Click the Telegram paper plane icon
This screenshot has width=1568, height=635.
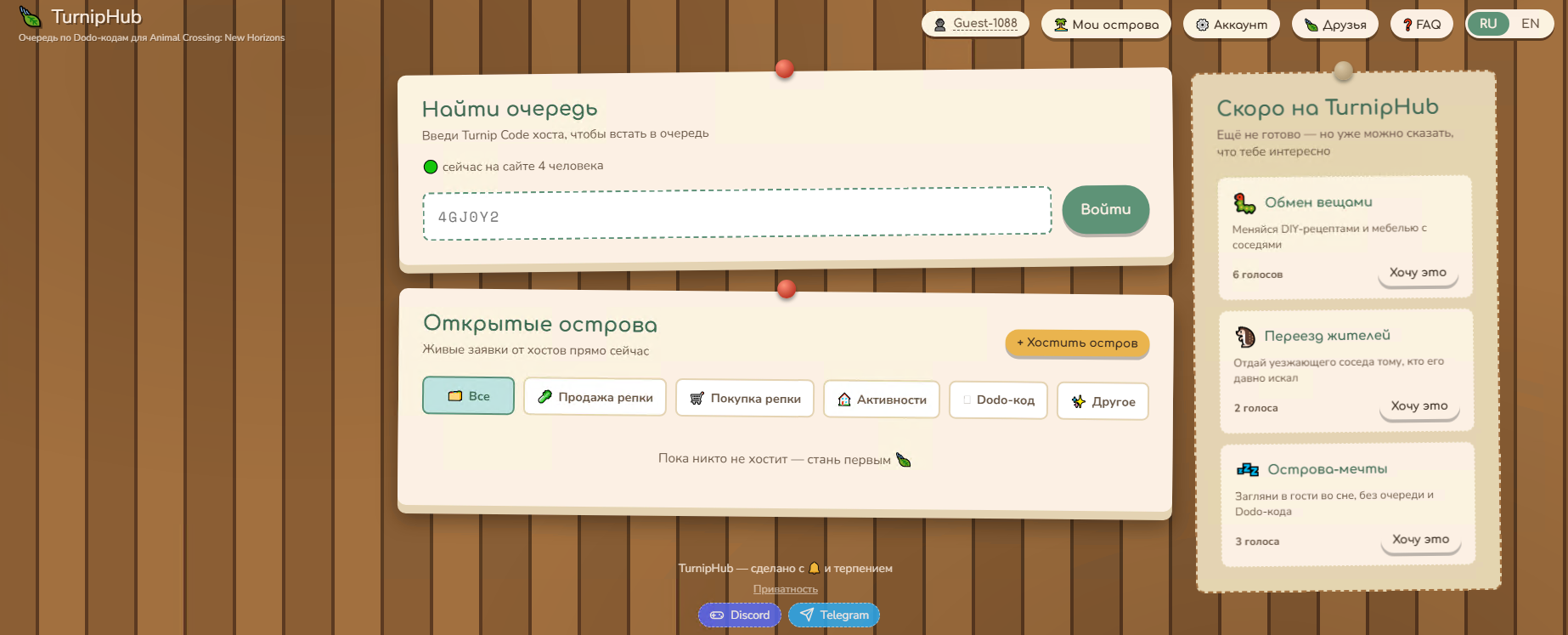(x=806, y=615)
